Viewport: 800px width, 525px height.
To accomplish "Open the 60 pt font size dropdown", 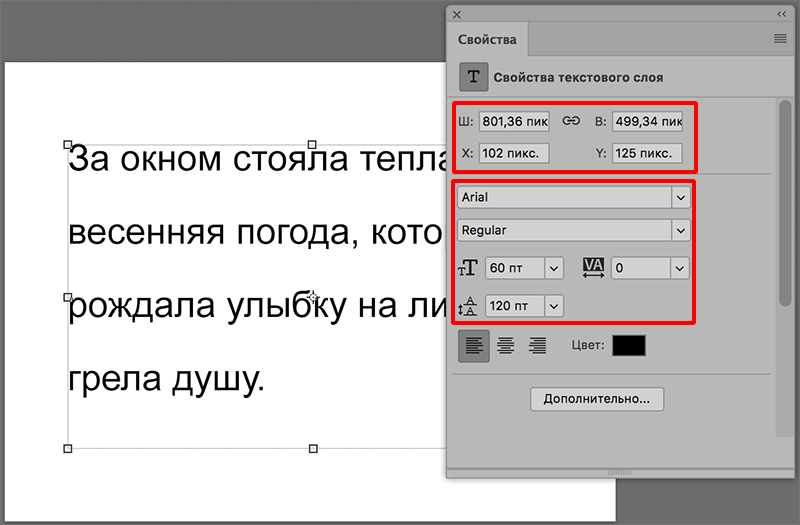I will (554, 268).
